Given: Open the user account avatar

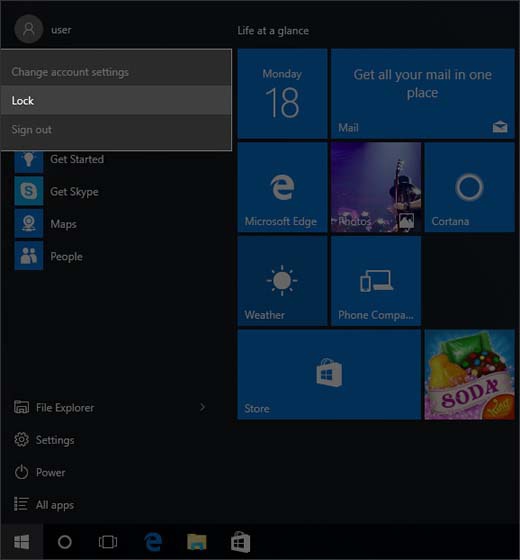Looking at the screenshot, I should tap(29, 29).
